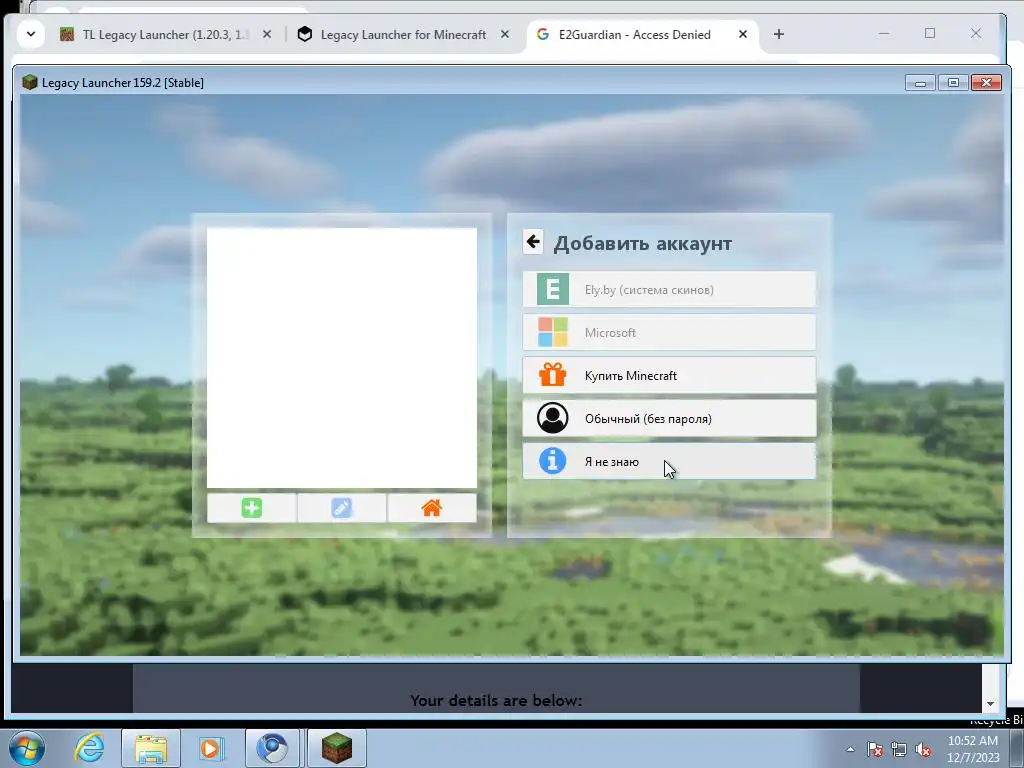Click the Chromium browser taskbar icon

(272, 748)
